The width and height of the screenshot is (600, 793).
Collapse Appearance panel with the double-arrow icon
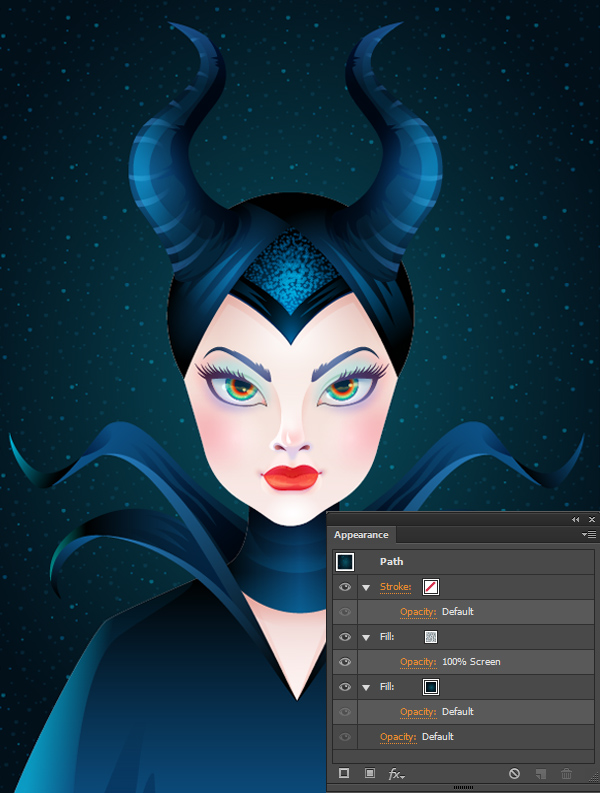click(x=576, y=519)
